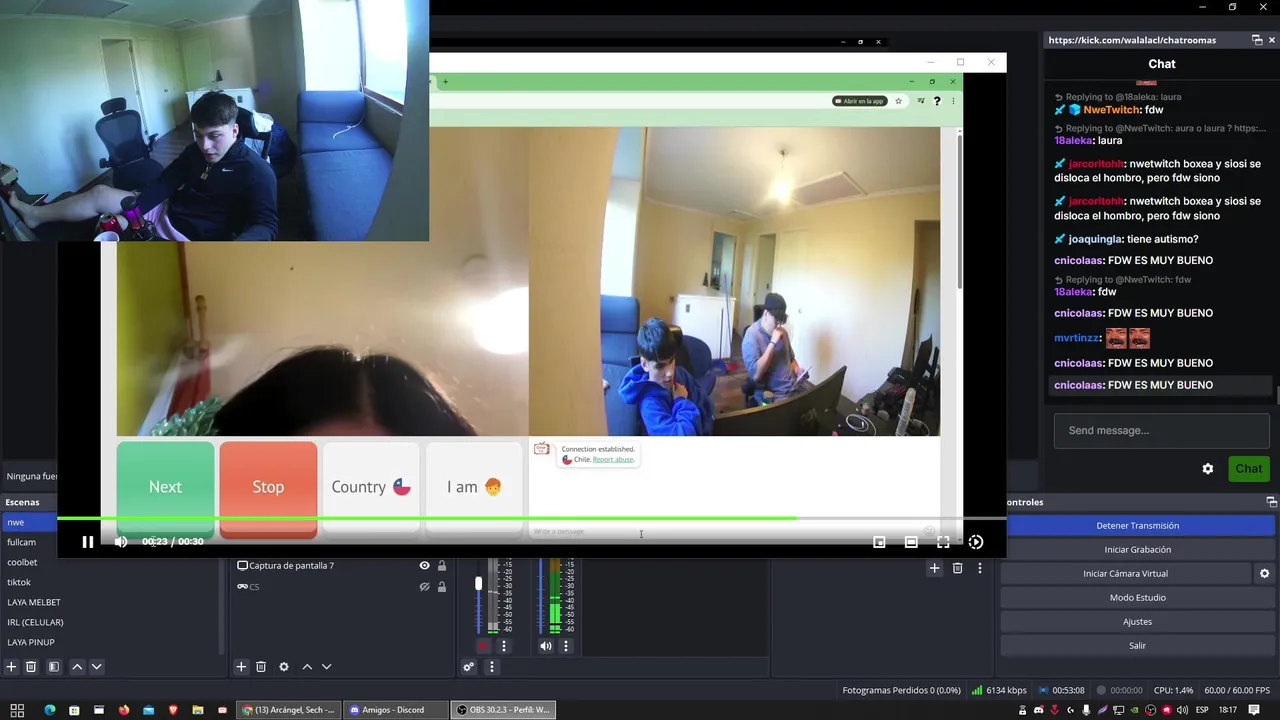
Task: Open source properties gear icon
Action: click(x=284, y=667)
